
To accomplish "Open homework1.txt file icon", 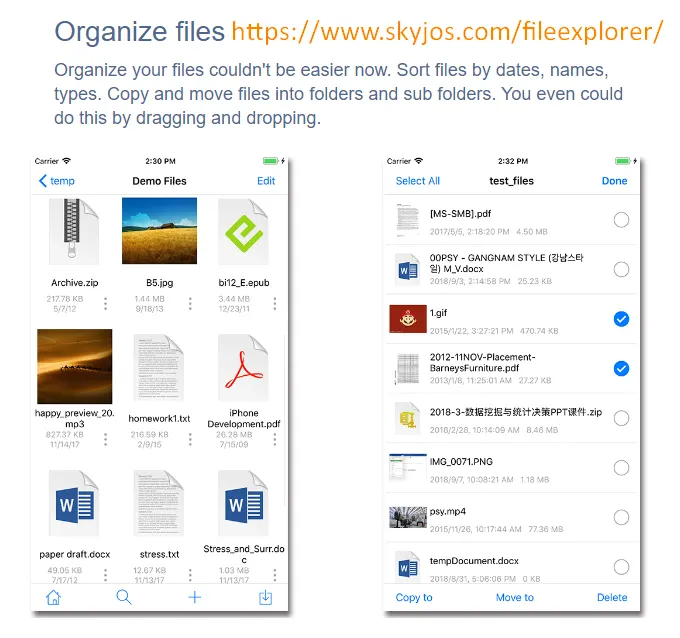I will point(159,367).
